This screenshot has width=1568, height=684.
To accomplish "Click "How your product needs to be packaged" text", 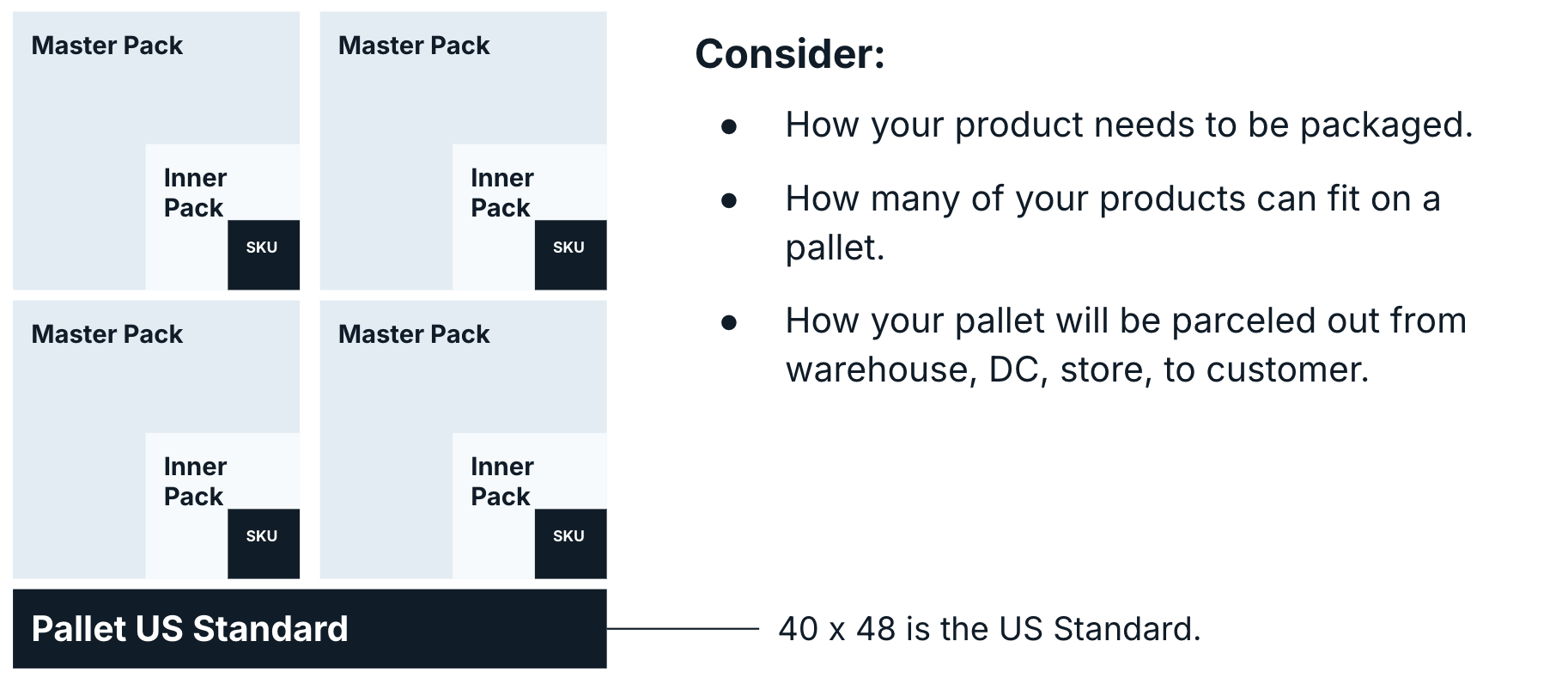I will pos(1128,125).
